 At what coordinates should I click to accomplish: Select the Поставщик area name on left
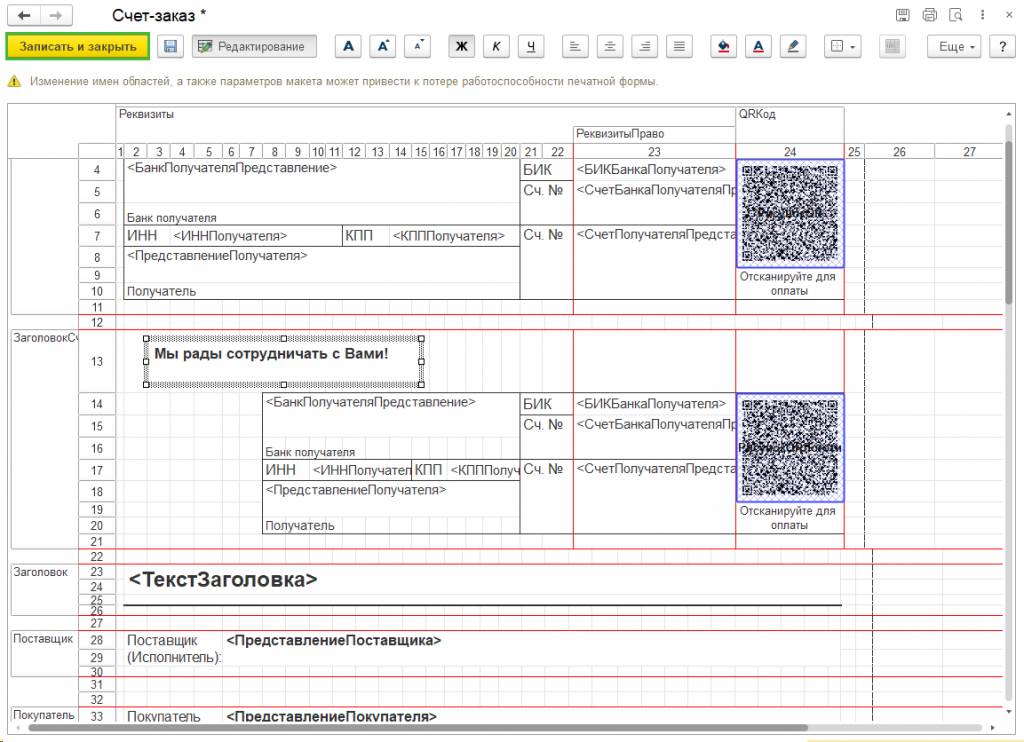point(43,639)
